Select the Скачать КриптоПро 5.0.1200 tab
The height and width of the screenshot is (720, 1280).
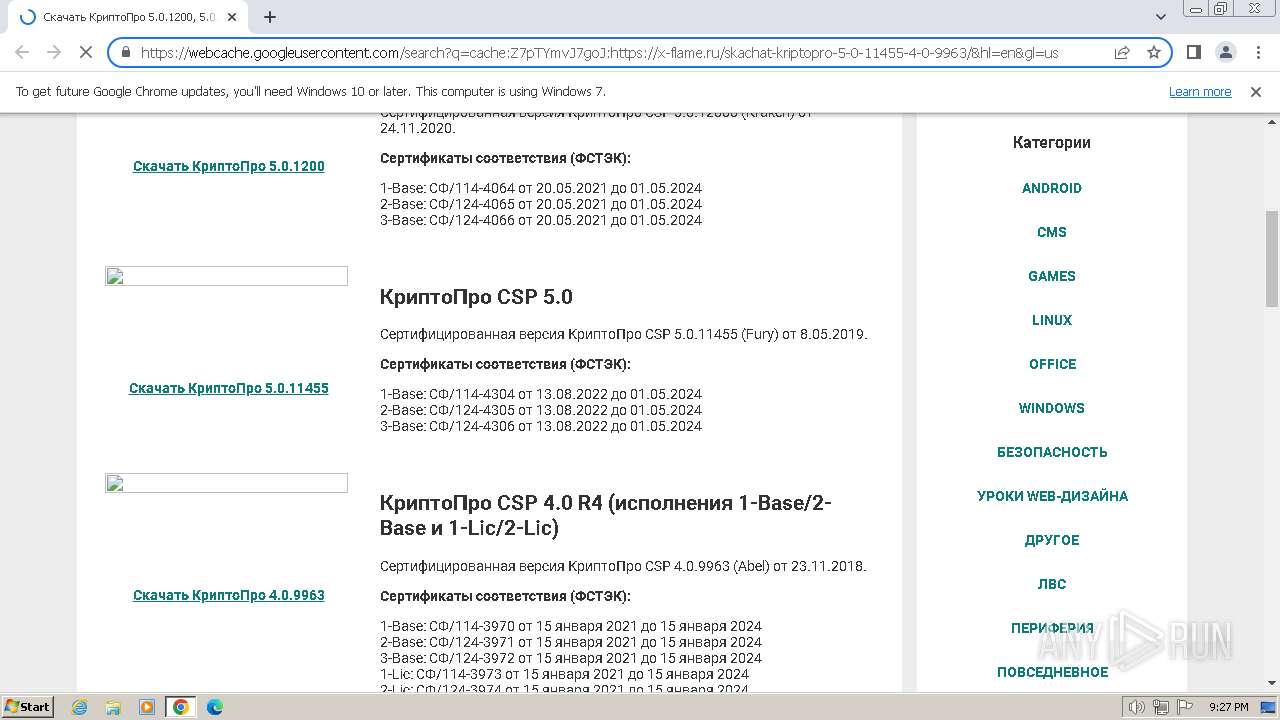click(128, 17)
